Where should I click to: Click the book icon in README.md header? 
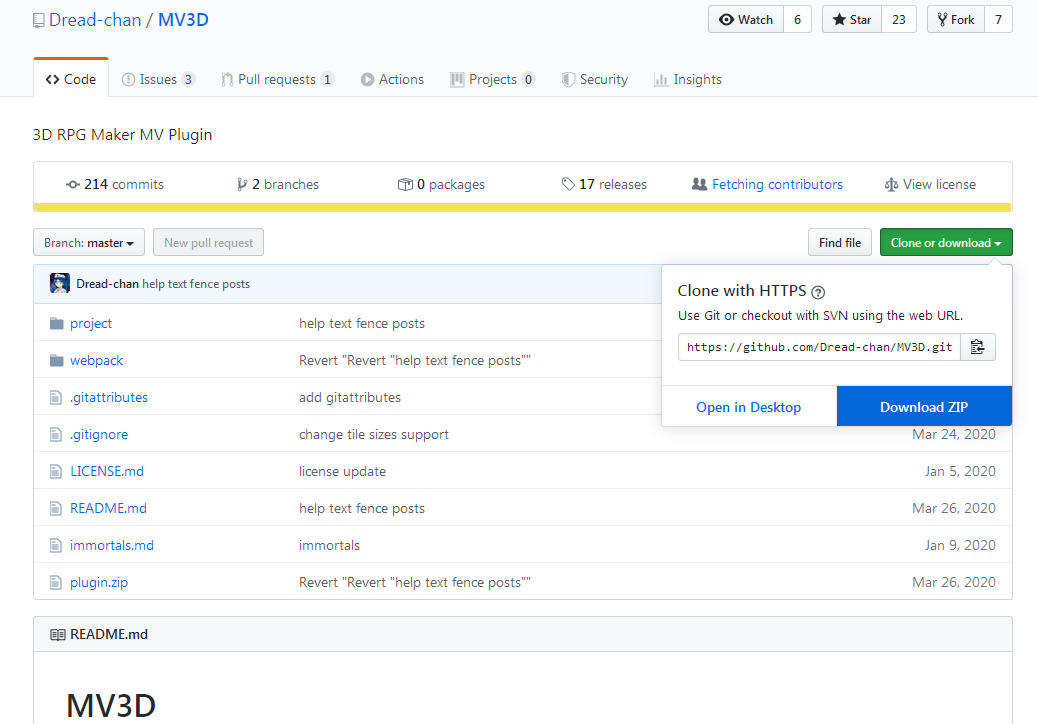click(58, 635)
